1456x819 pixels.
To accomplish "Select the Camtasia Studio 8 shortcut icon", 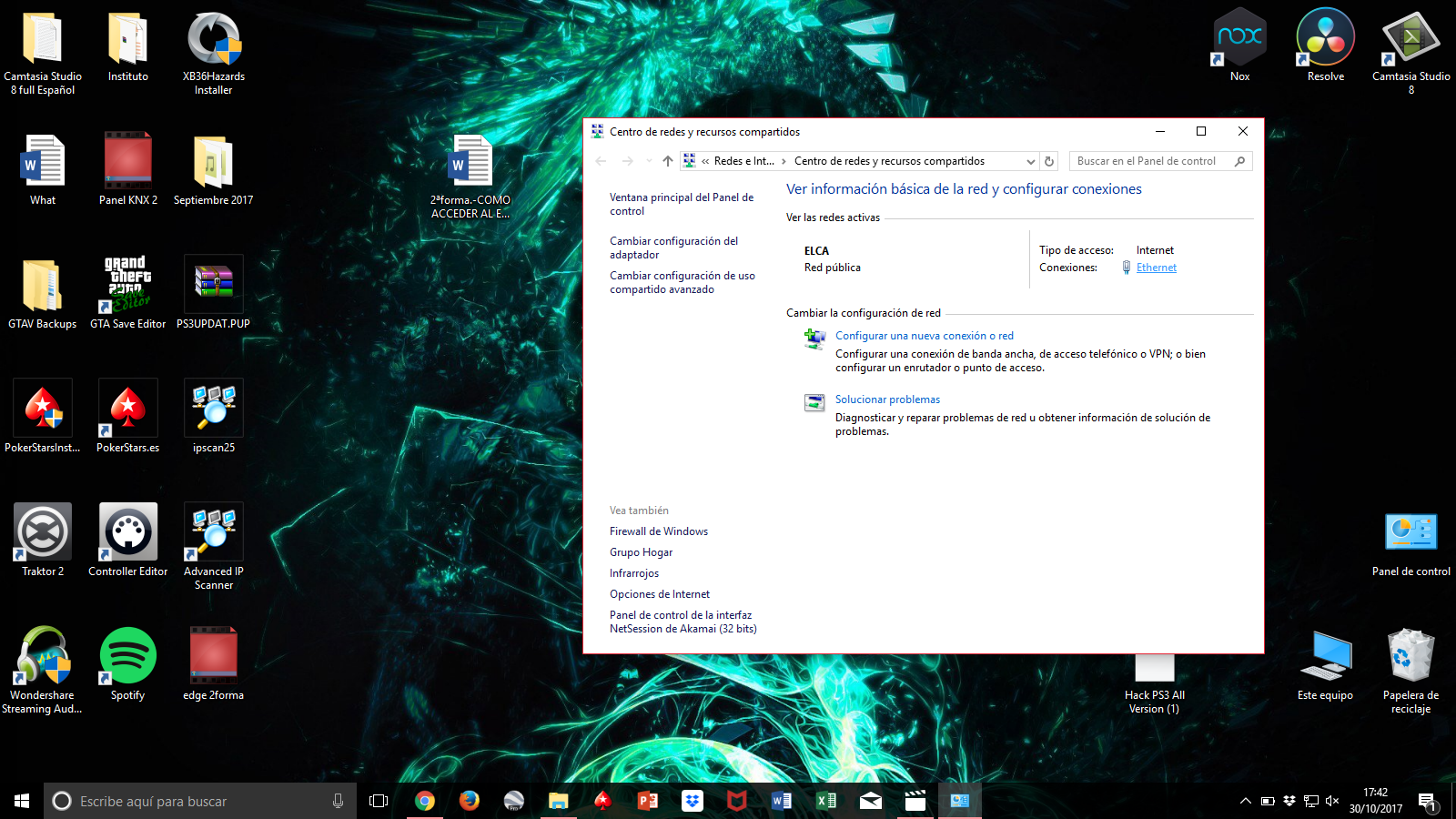I will (1410, 50).
